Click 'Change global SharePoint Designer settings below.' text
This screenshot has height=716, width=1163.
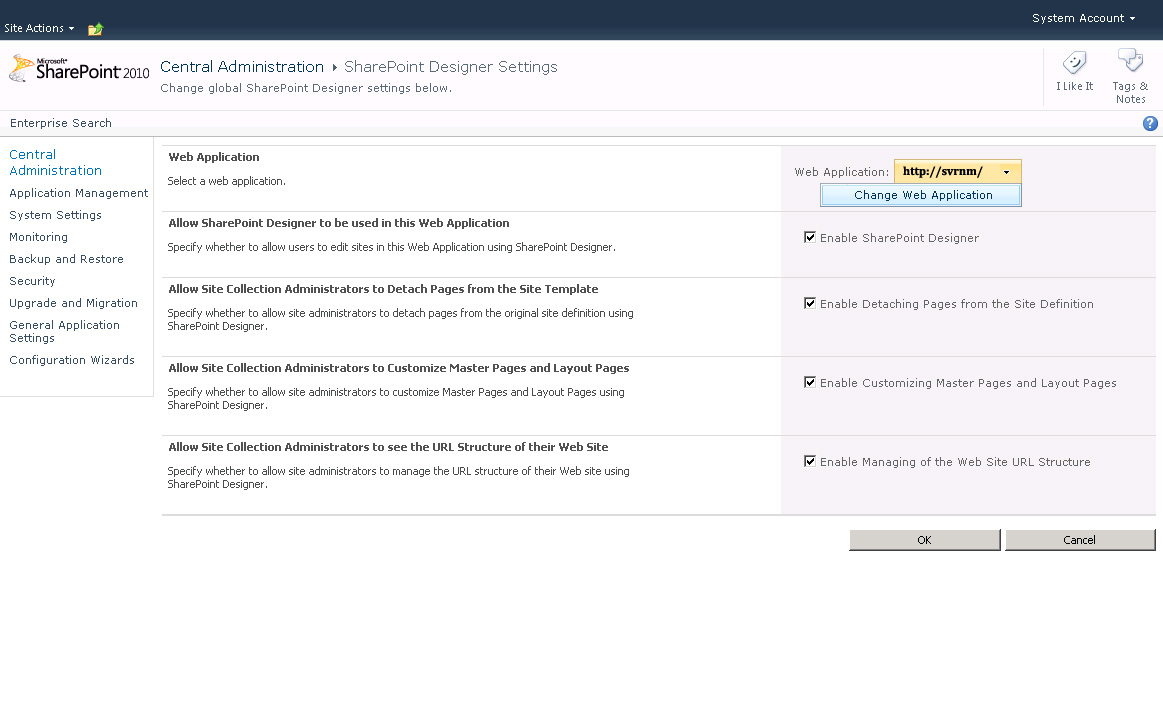pos(306,88)
